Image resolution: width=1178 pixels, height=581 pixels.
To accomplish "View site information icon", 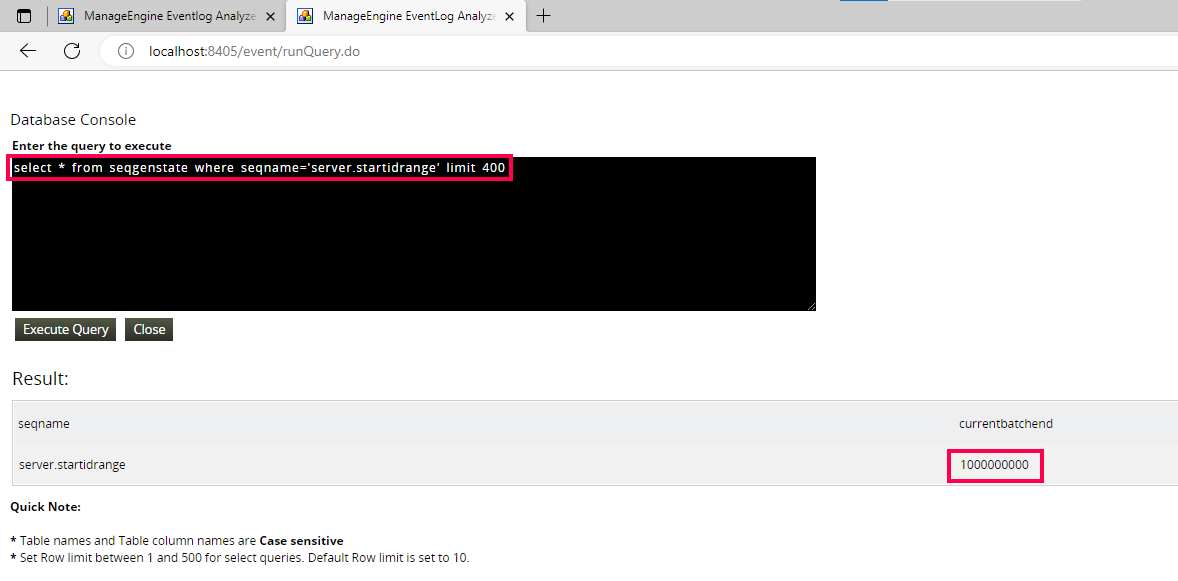I will point(126,51).
